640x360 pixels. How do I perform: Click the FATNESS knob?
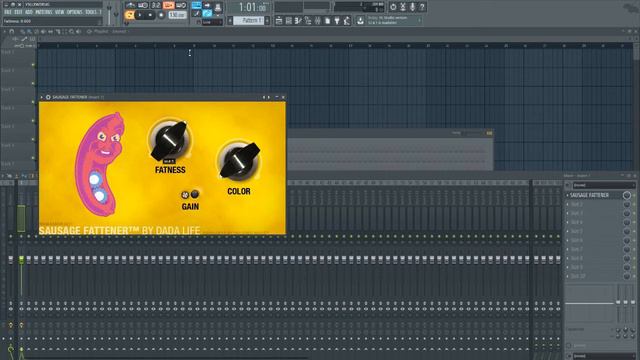click(x=169, y=140)
